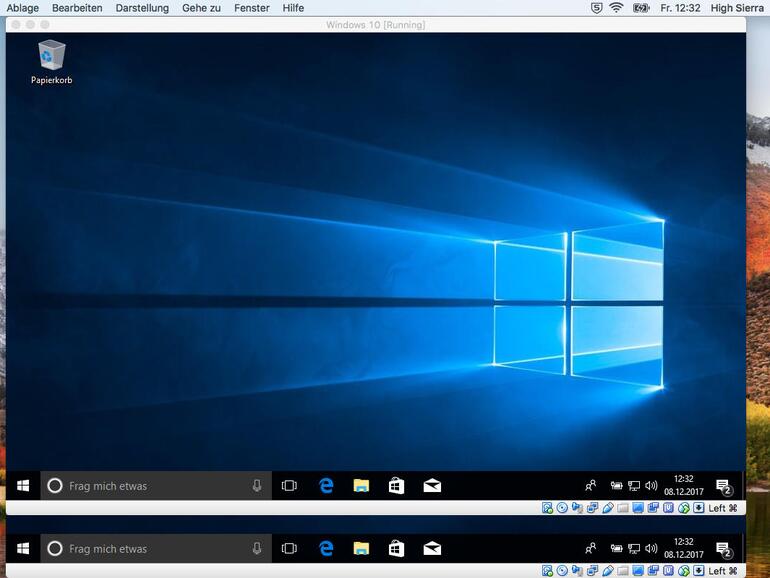Click 'Left ⌘' host key in main VirtualBox status bar
Image resolution: width=770 pixels, height=578 pixels.
pos(723,508)
